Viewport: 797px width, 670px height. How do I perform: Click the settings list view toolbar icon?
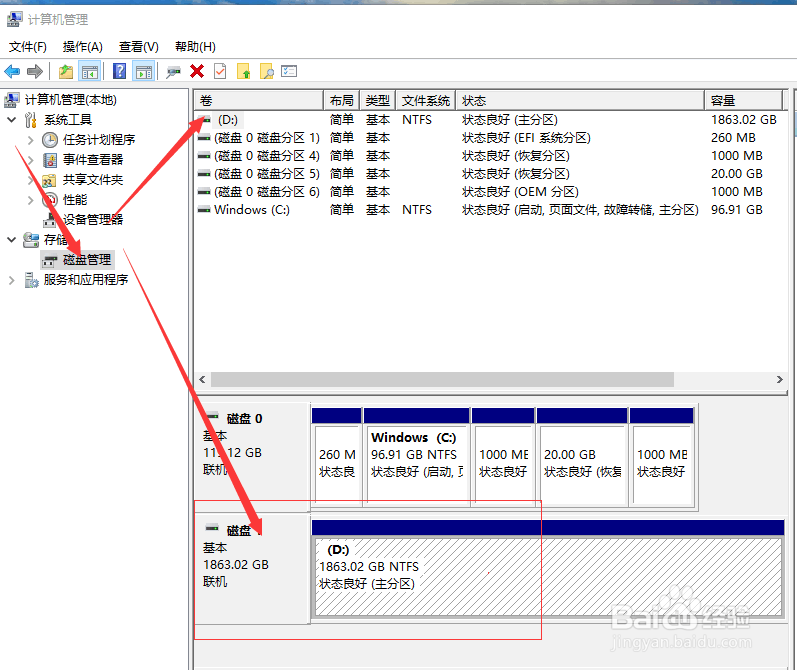tap(289, 71)
